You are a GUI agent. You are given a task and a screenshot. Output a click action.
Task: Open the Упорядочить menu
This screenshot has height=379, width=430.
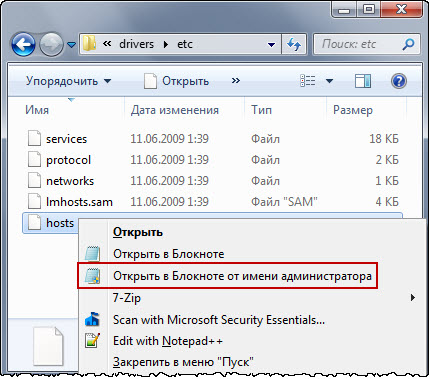point(68,81)
